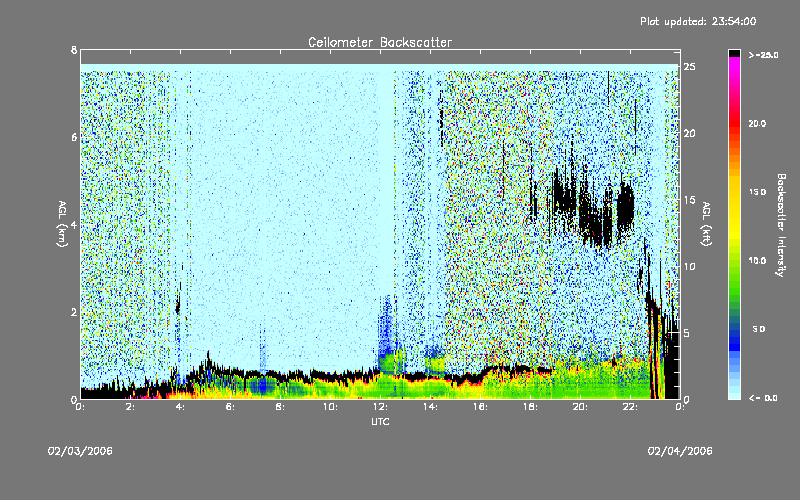Click the ">-25.0" colorbar maximum label

(x=763, y=55)
